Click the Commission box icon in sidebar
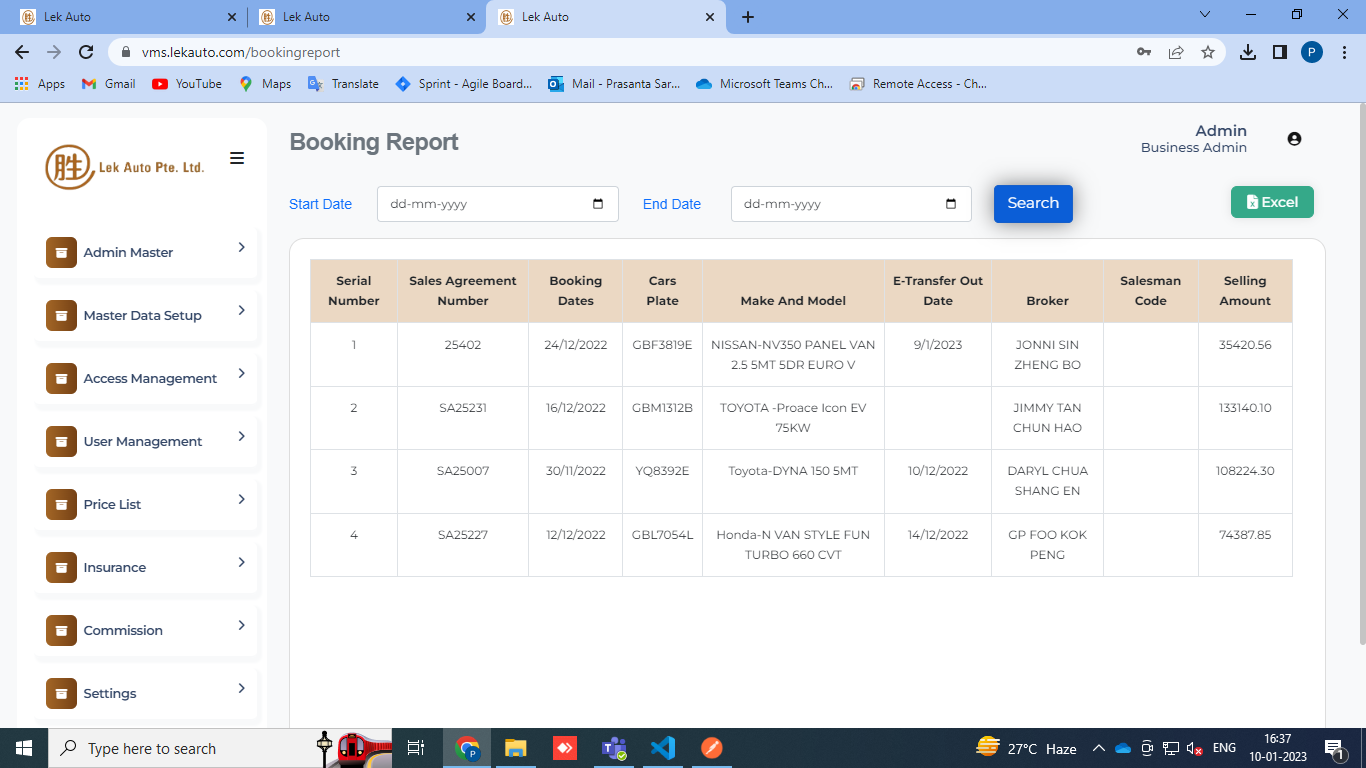This screenshot has height=768, width=1366. point(61,631)
